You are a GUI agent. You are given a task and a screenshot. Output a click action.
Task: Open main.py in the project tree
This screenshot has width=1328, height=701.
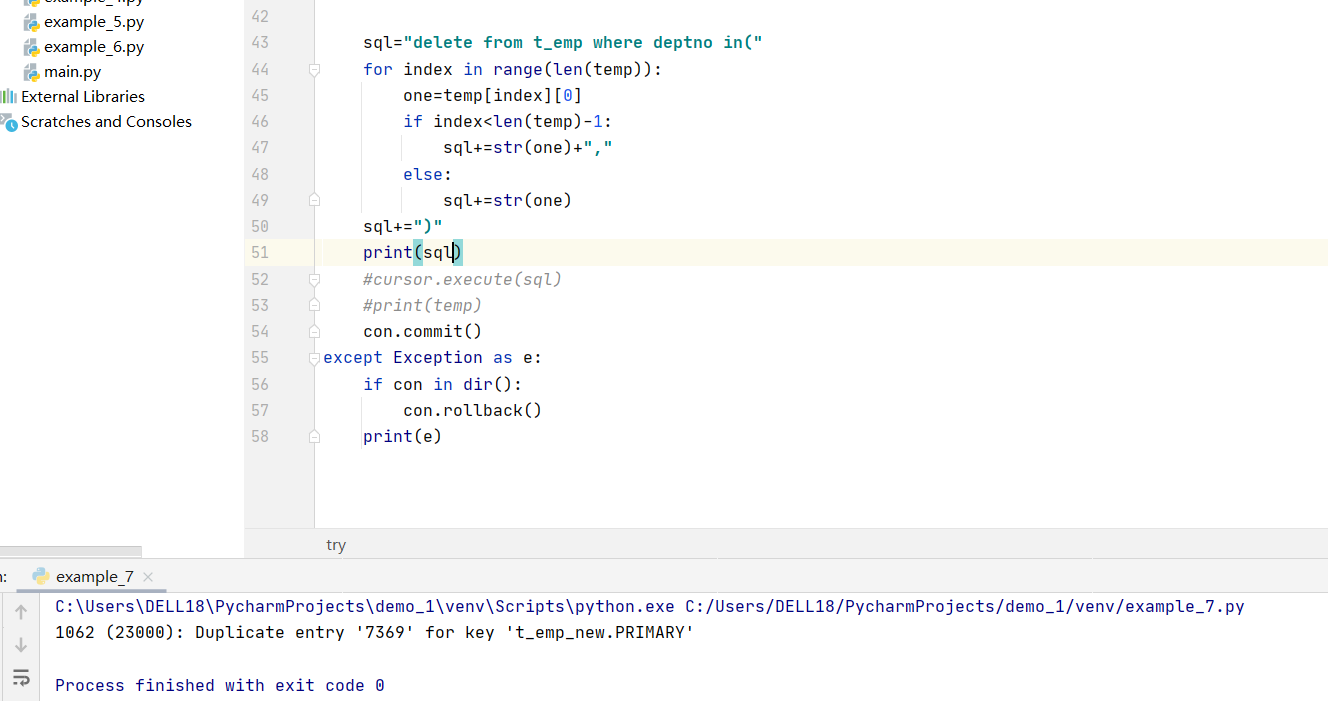tap(72, 72)
